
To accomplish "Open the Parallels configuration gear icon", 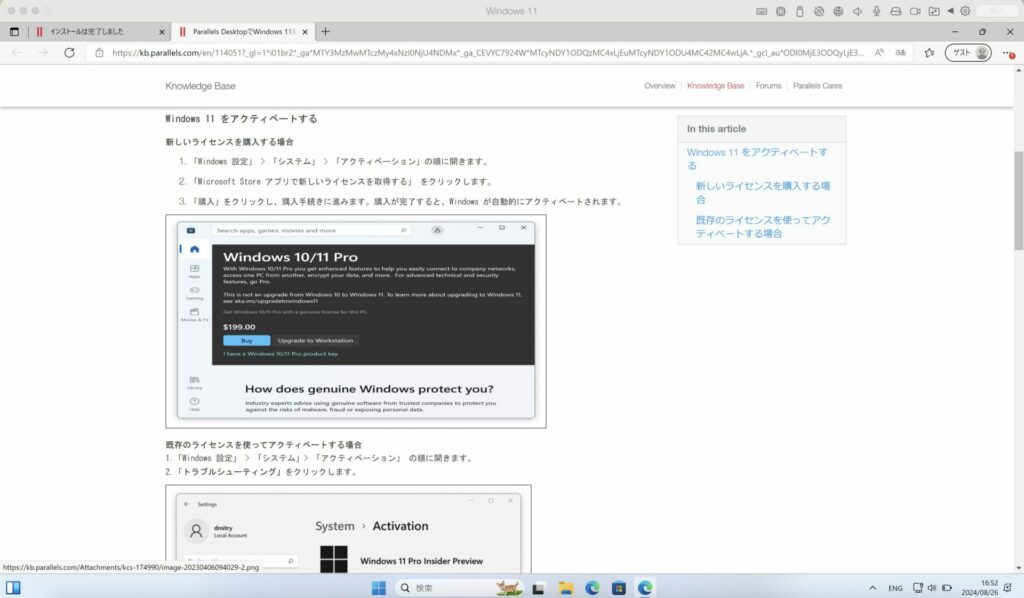I will click(x=966, y=11).
